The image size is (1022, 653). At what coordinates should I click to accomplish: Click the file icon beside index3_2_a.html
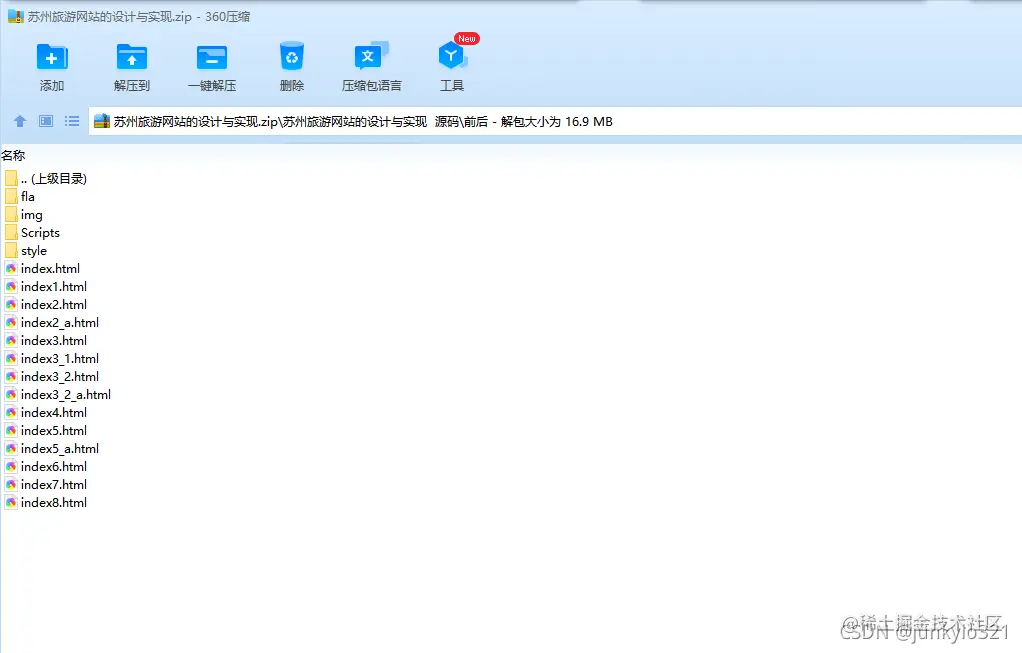(11, 395)
